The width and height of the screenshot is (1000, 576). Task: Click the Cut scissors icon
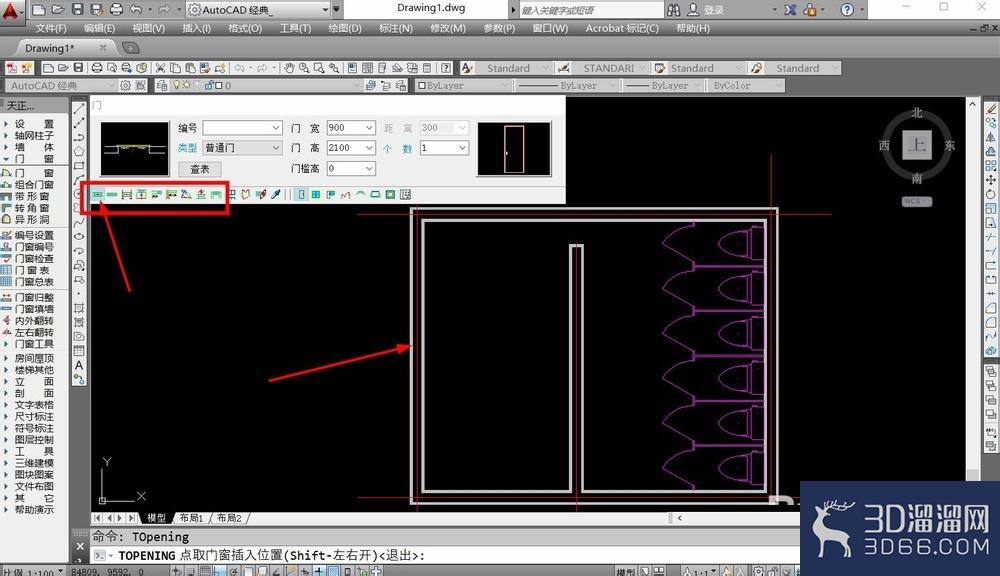click(160, 68)
